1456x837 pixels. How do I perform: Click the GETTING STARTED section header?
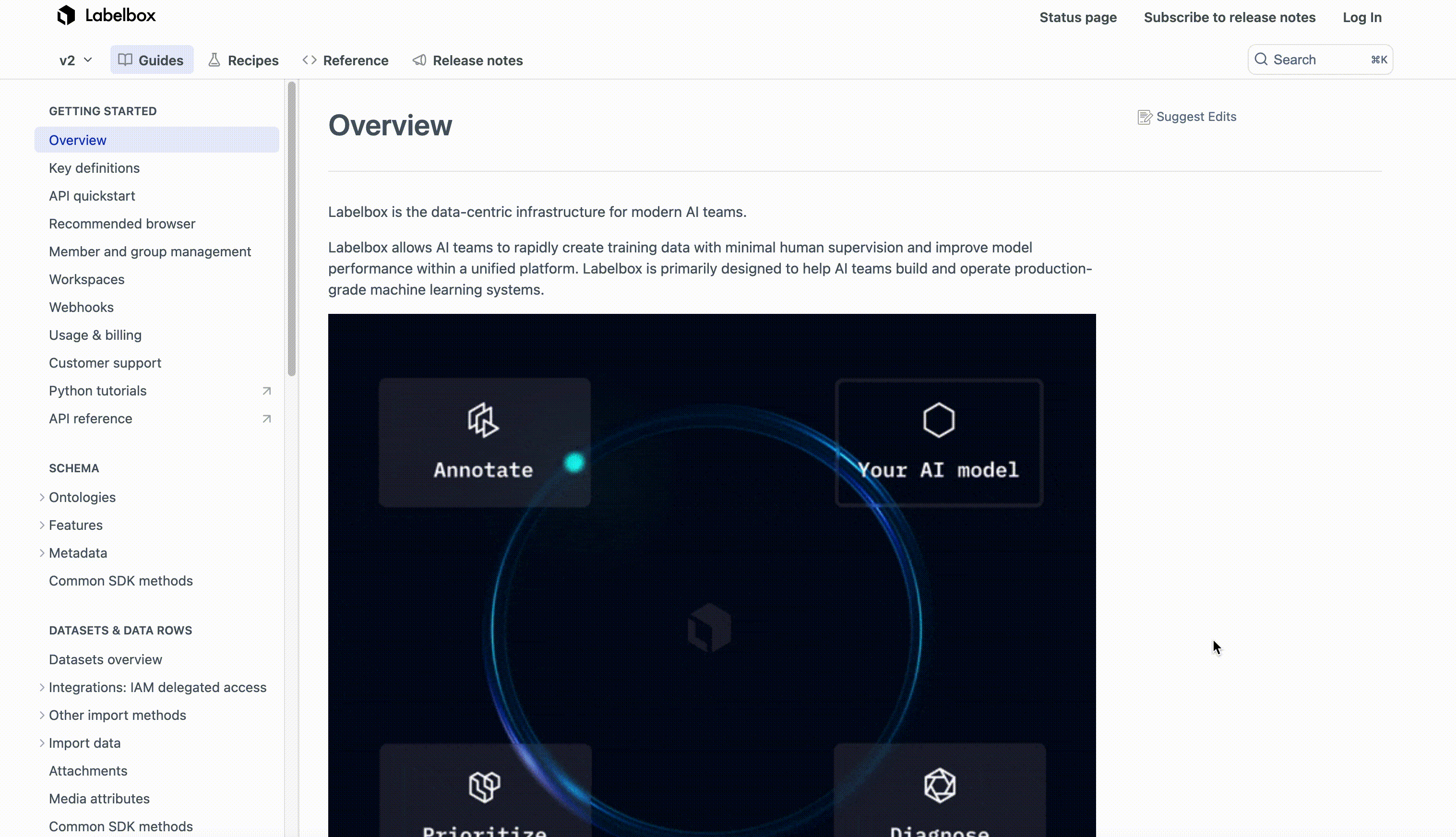(x=103, y=111)
